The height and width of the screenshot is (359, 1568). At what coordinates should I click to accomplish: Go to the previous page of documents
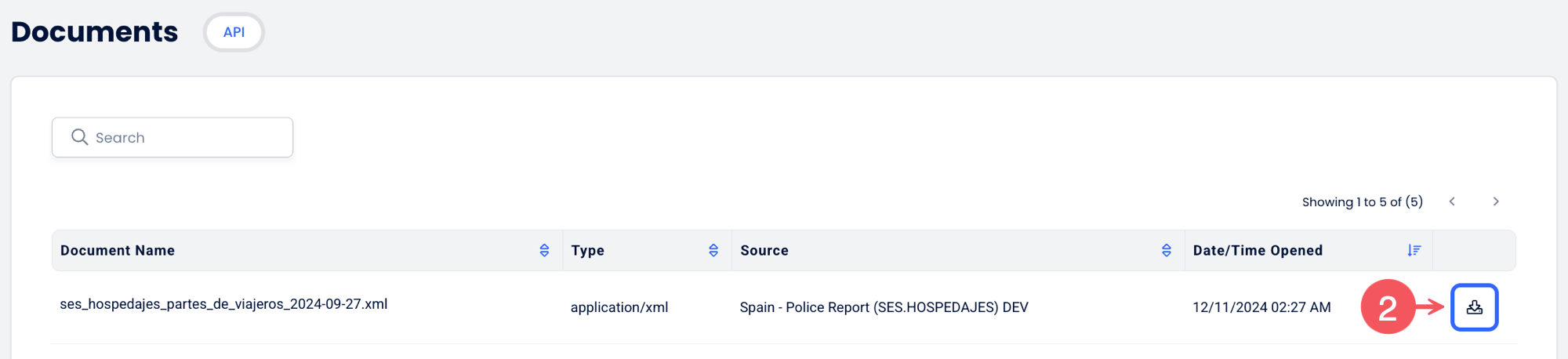click(x=1452, y=201)
